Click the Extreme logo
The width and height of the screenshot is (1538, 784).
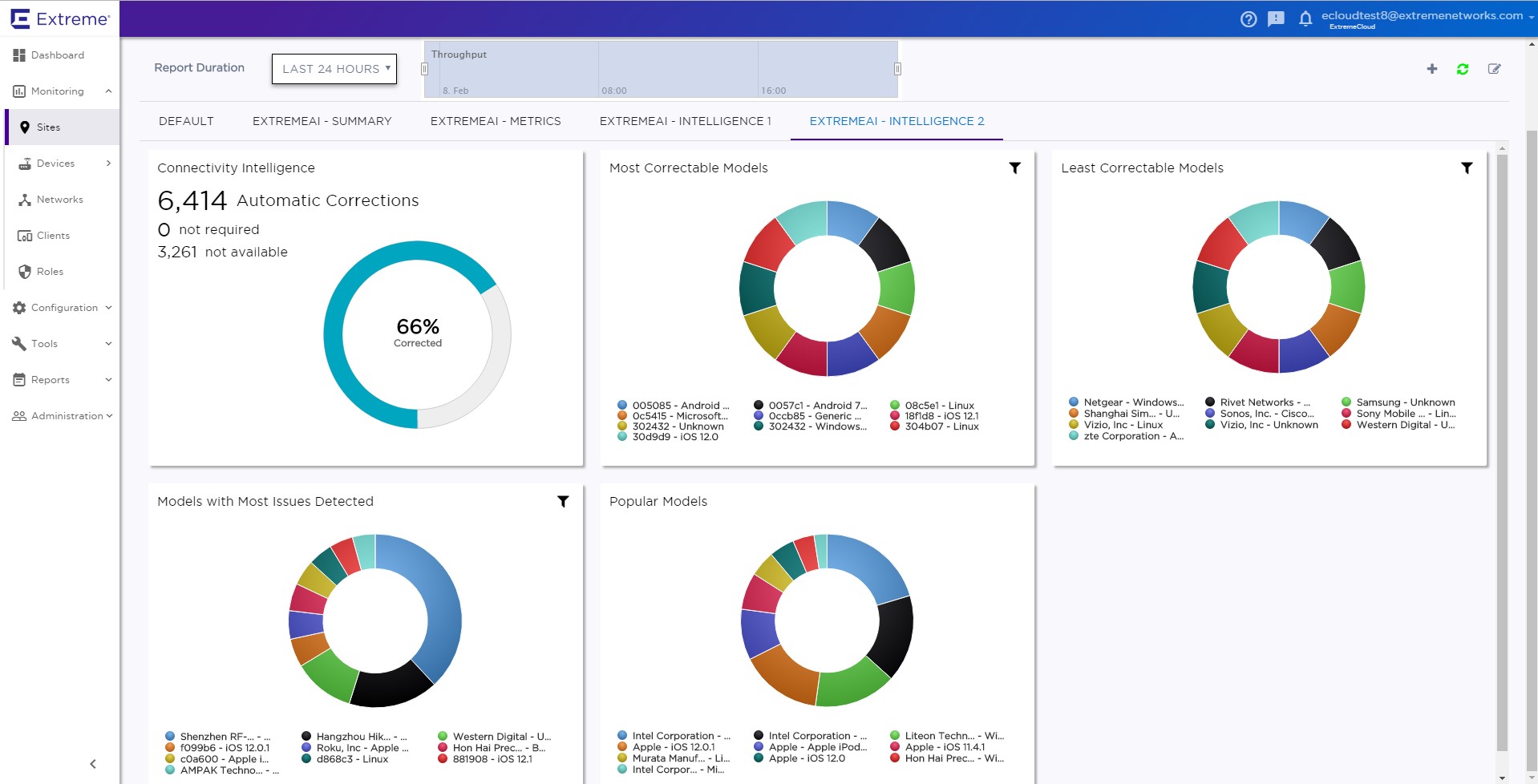60,18
